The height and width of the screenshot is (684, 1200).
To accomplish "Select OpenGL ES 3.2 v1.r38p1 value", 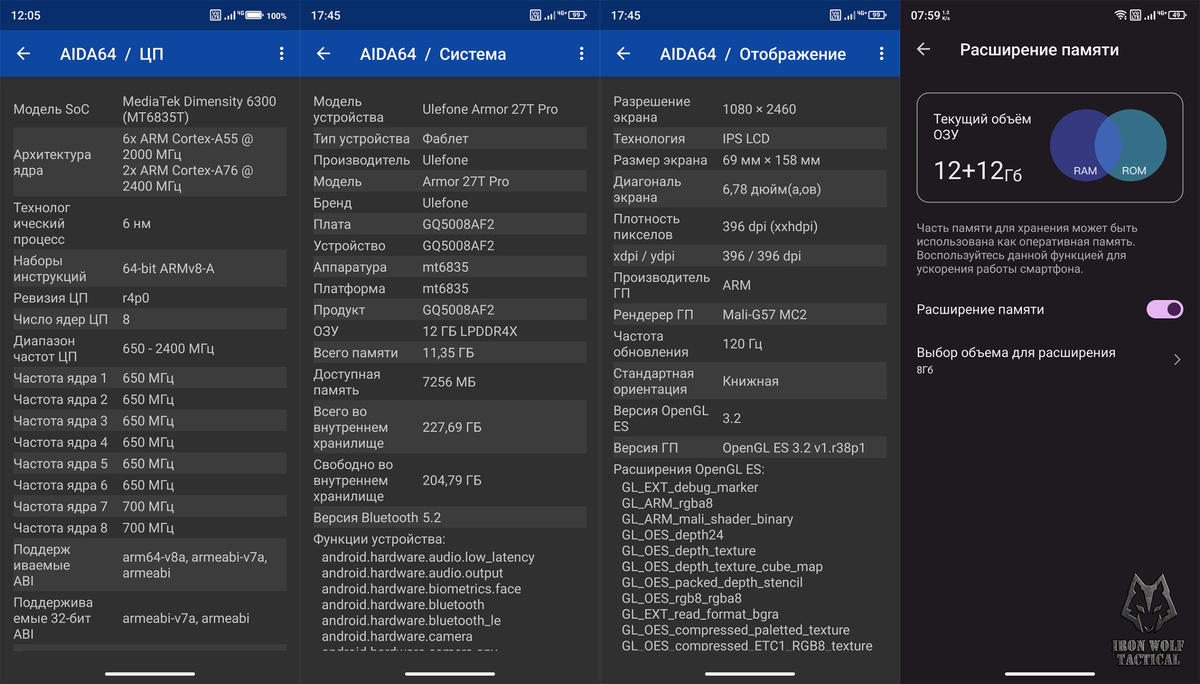I will click(x=794, y=448).
